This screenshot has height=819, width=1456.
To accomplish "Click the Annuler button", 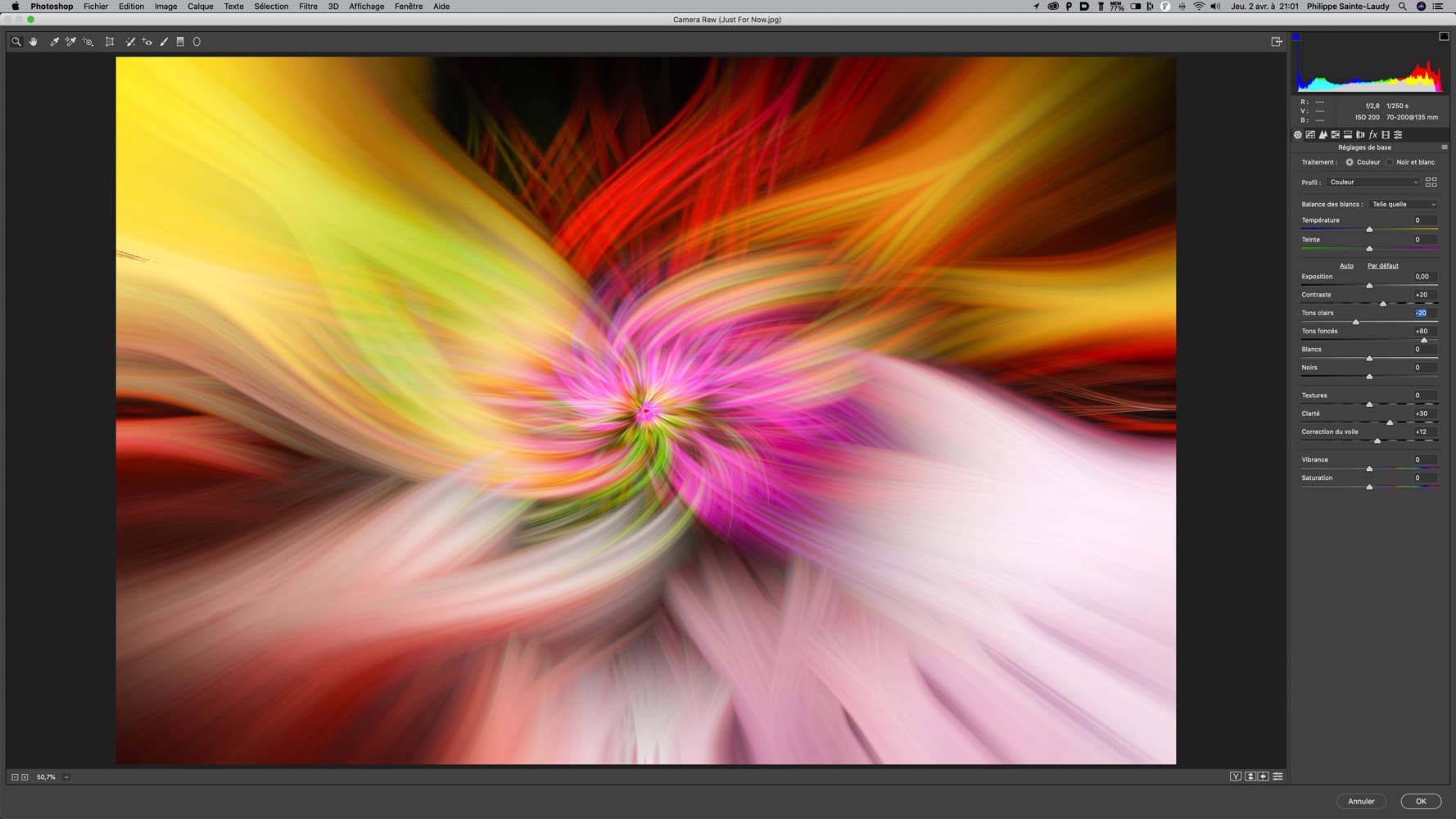I will (x=1361, y=801).
